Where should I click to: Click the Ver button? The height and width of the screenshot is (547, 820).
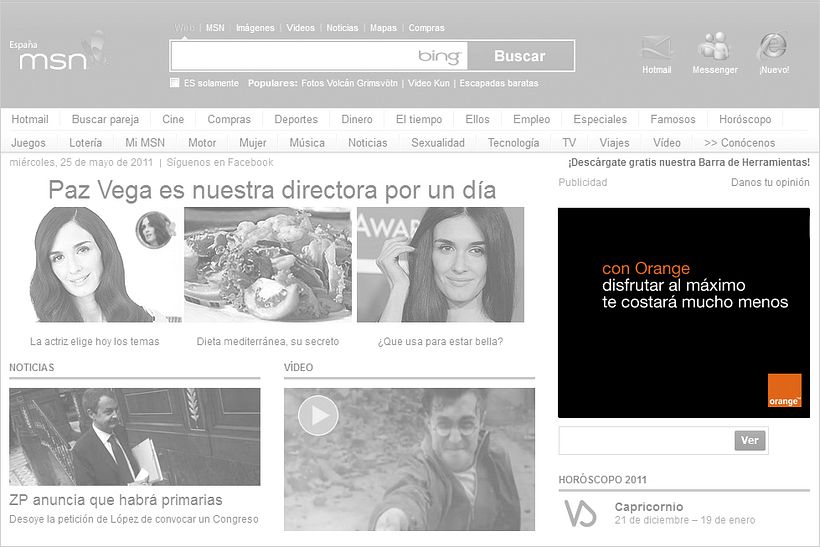(x=749, y=440)
